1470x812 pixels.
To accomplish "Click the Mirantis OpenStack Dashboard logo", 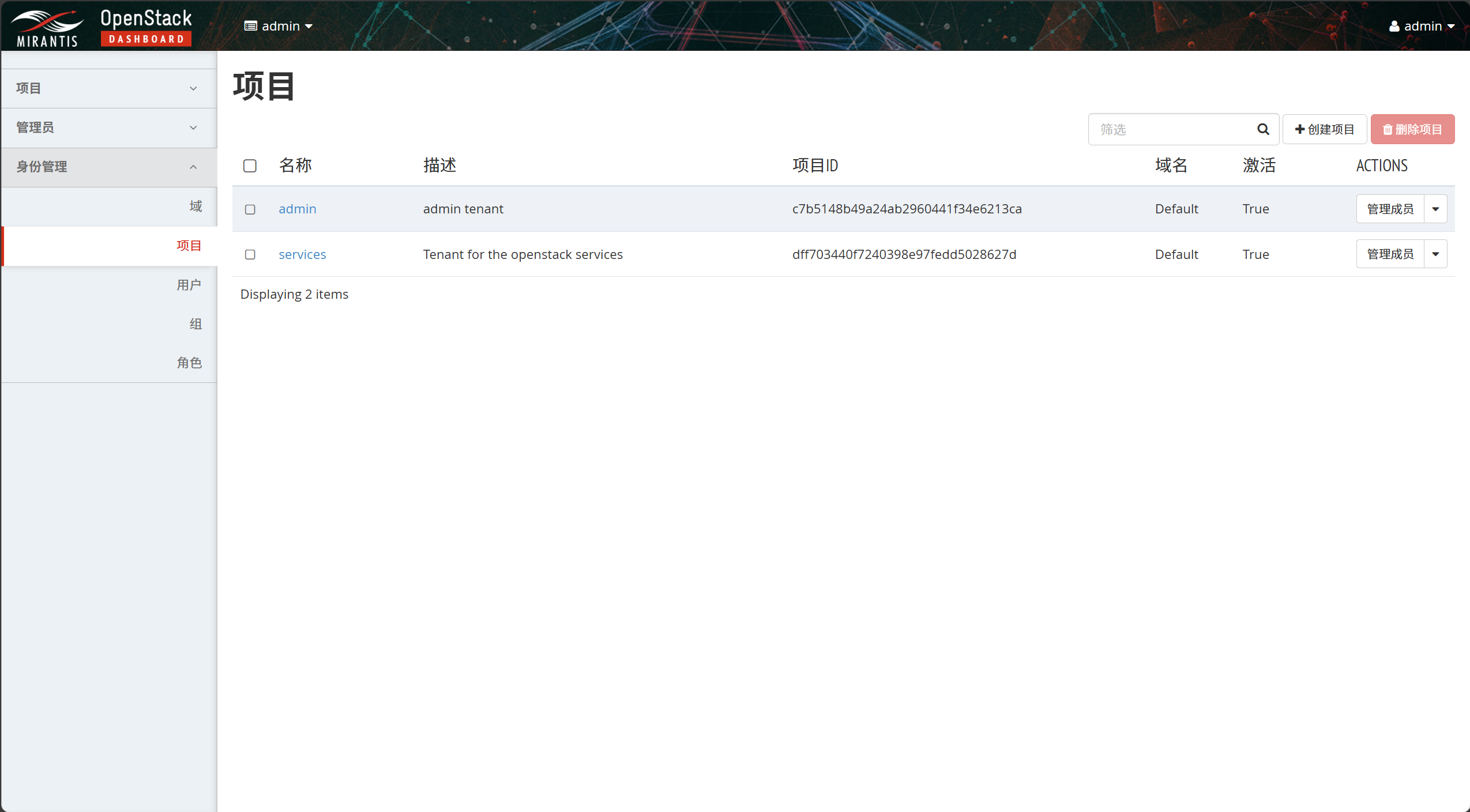I will pyautogui.click(x=101, y=27).
